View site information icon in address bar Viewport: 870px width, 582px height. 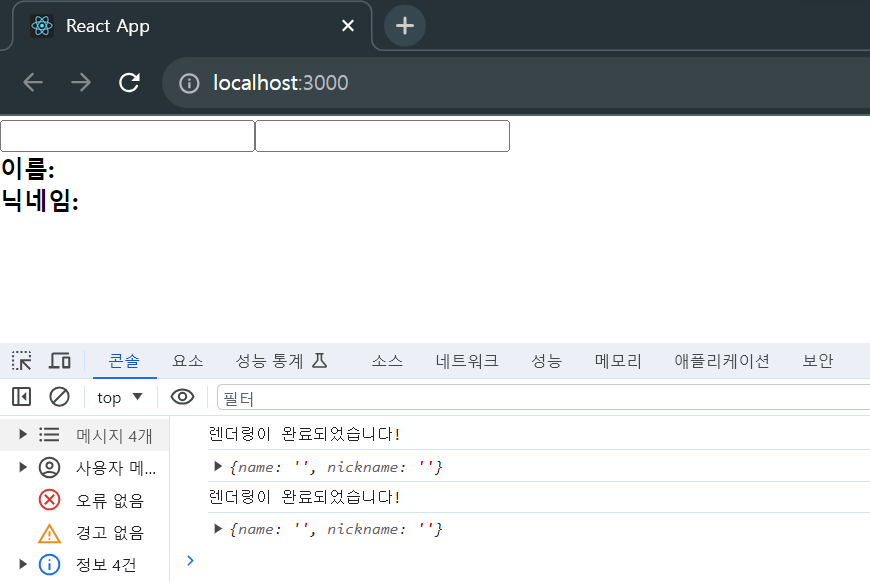pos(189,83)
